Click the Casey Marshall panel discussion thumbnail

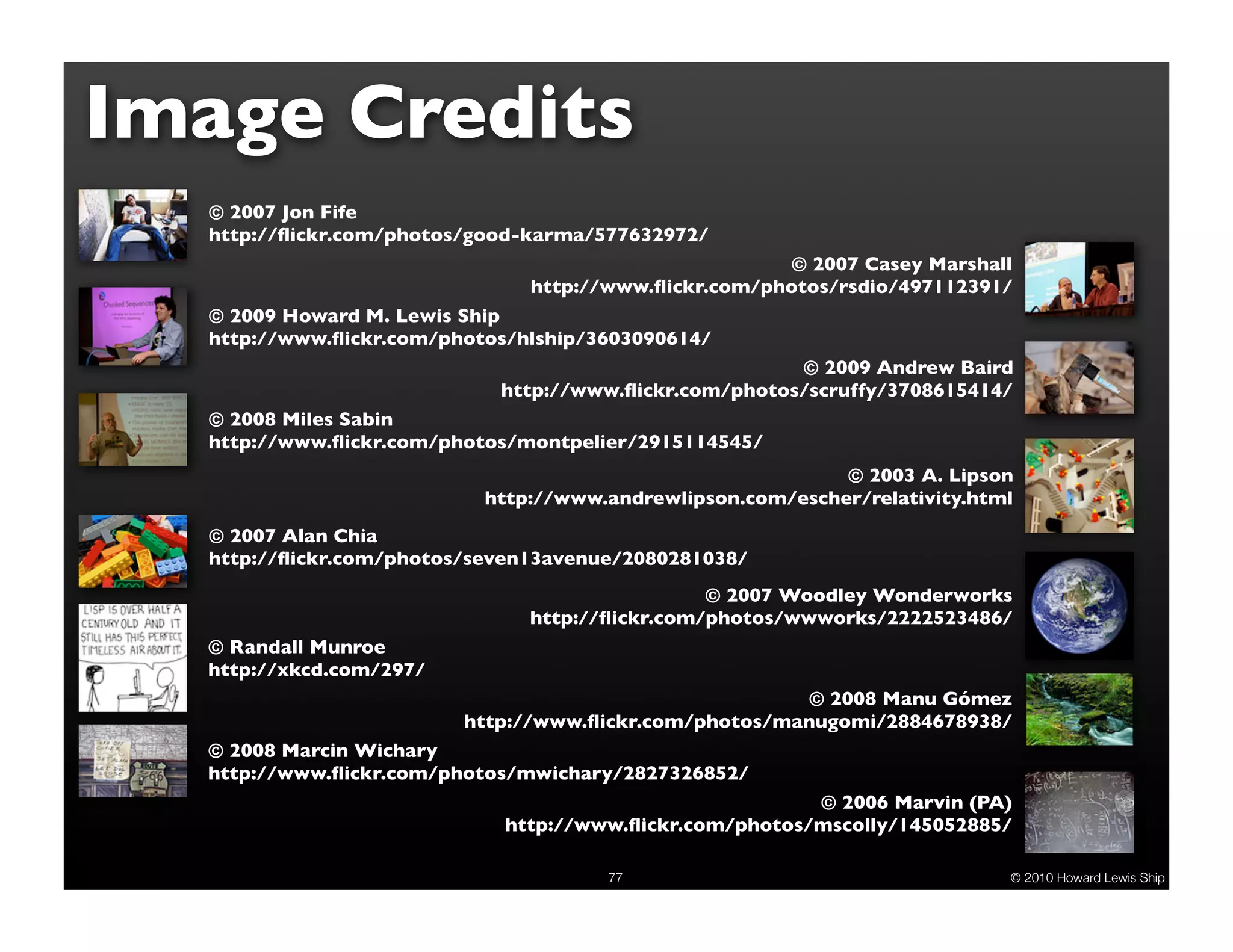point(1079,279)
